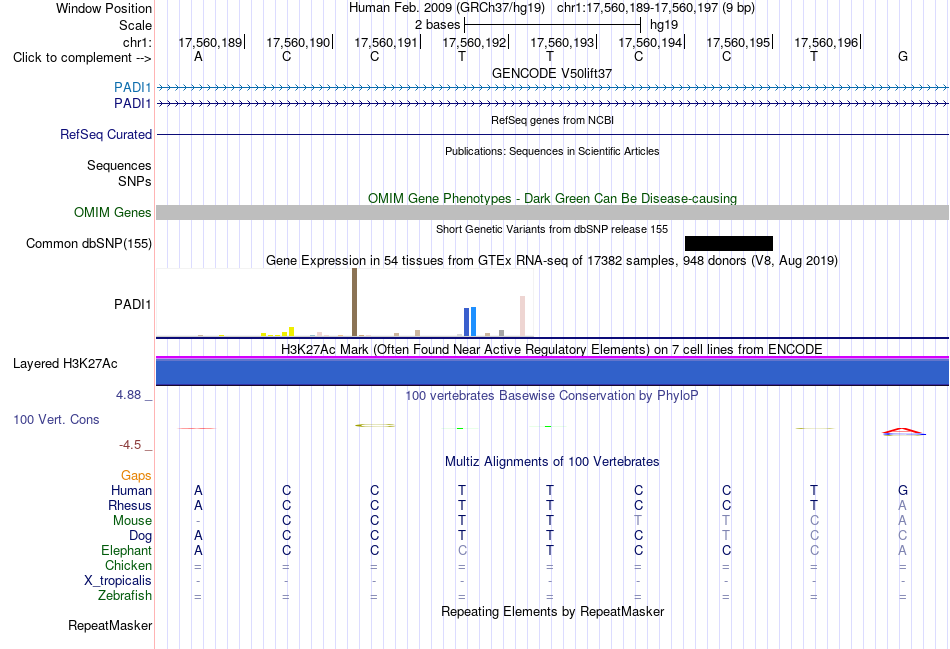Click 'chr1:17,560,189-17,560,197 (9 bp)' position text
This screenshot has height=649, width=950.
(x=656, y=8)
